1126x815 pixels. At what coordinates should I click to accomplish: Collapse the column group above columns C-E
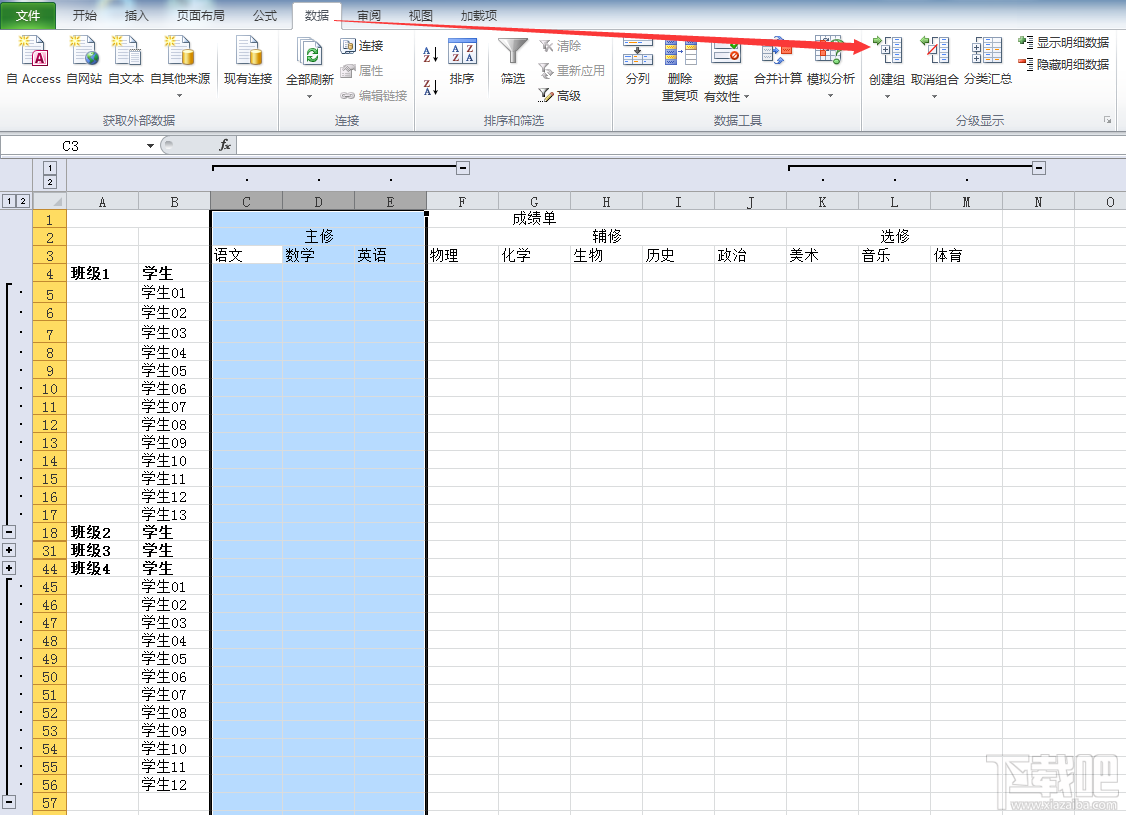pos(463,168)
